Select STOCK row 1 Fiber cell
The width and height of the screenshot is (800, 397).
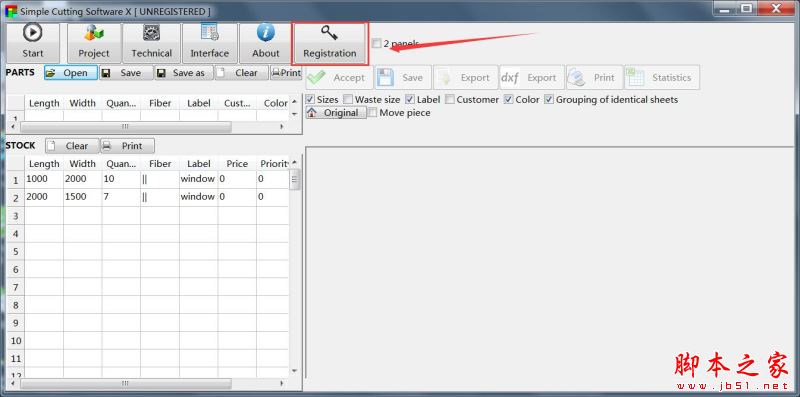coord(160,179)
